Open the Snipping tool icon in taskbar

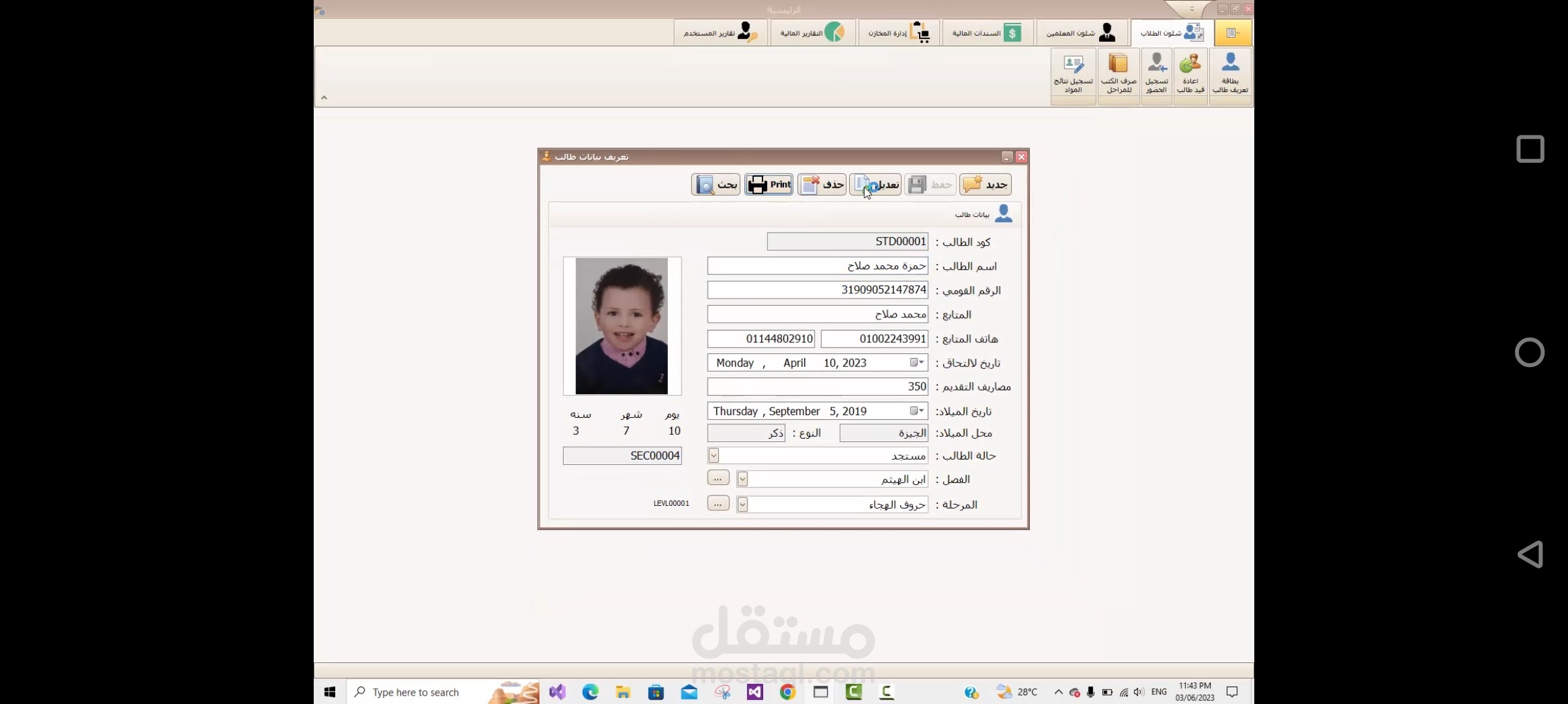[722, 692]
